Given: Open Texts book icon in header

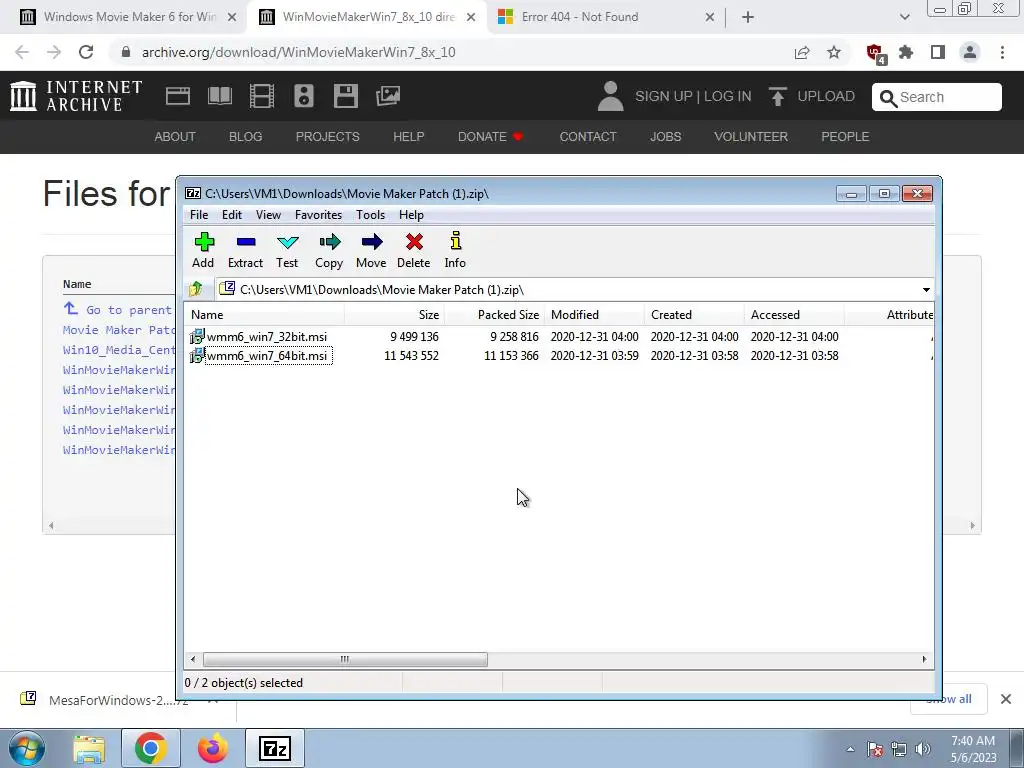Looking at the screenshot, I should click(220, 97).
